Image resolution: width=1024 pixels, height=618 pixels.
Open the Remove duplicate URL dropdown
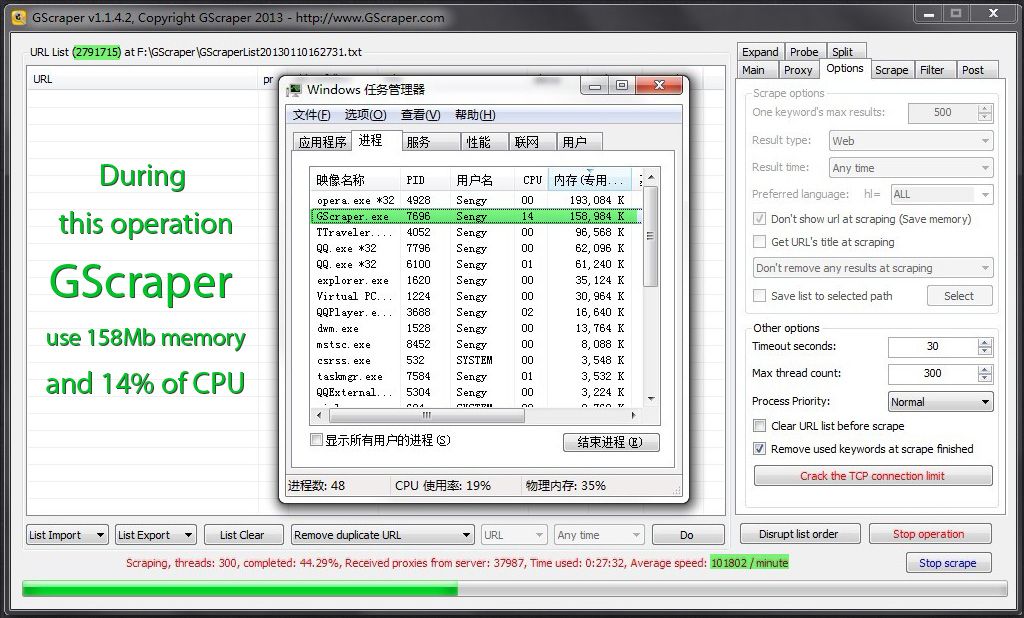click(x=383, y=535)
